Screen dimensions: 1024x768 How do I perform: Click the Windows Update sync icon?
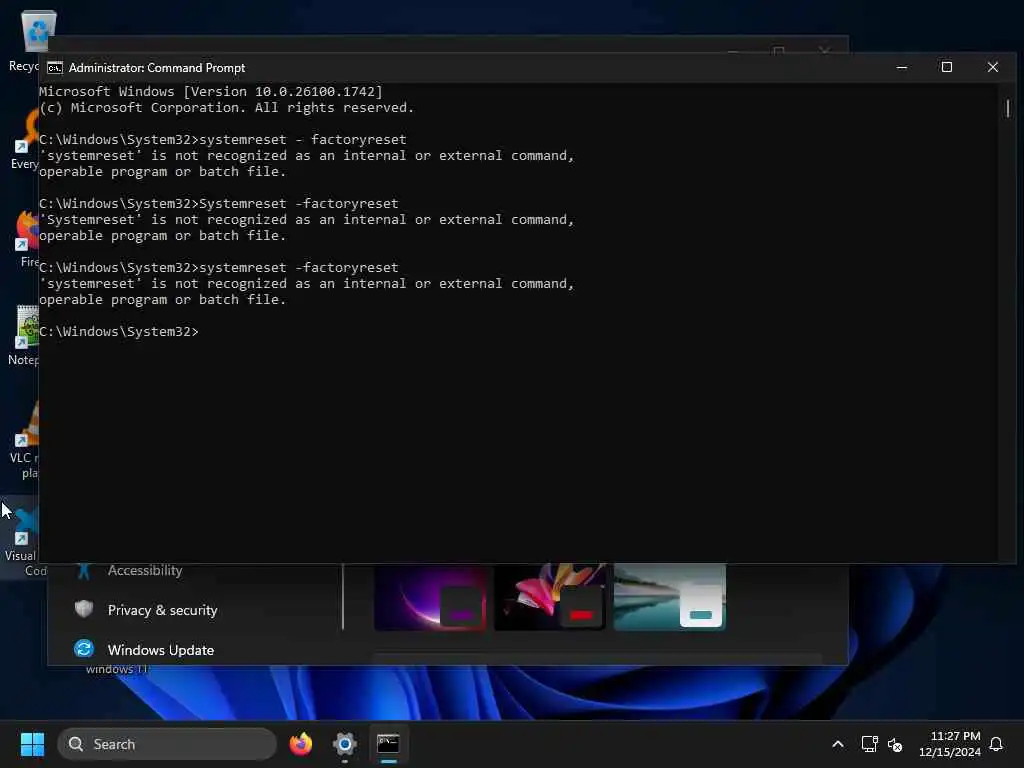tap(84, 649)
